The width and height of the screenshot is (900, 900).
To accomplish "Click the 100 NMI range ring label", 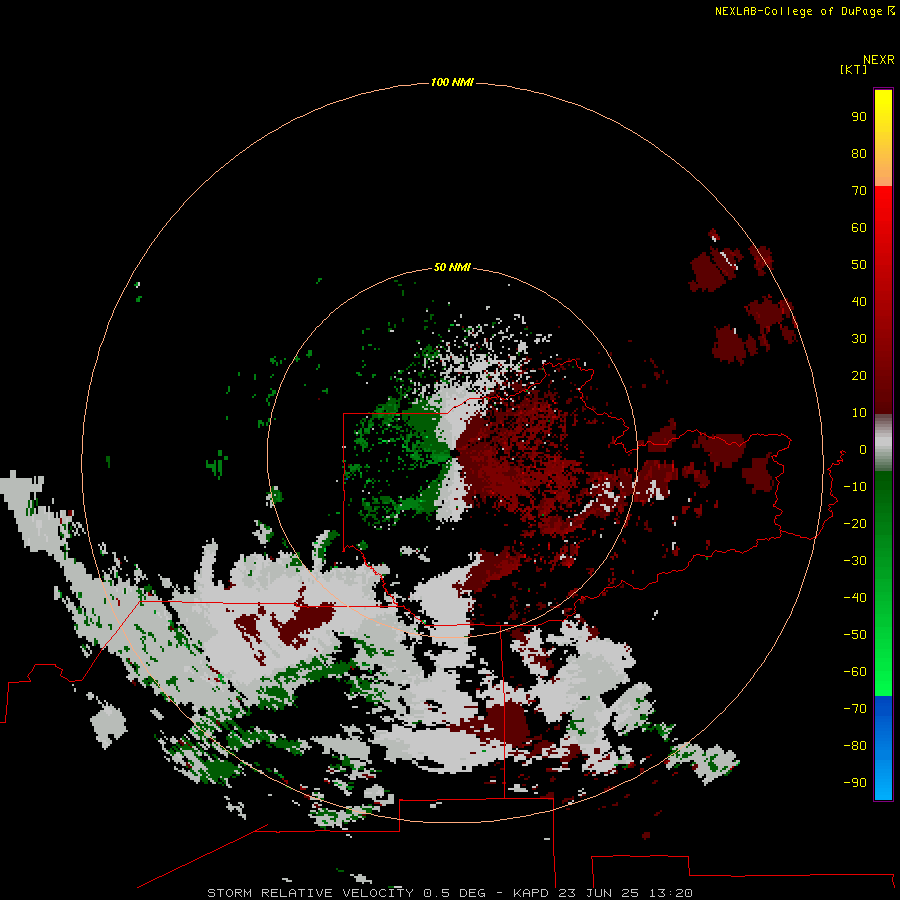I will [x=452, y=82].
